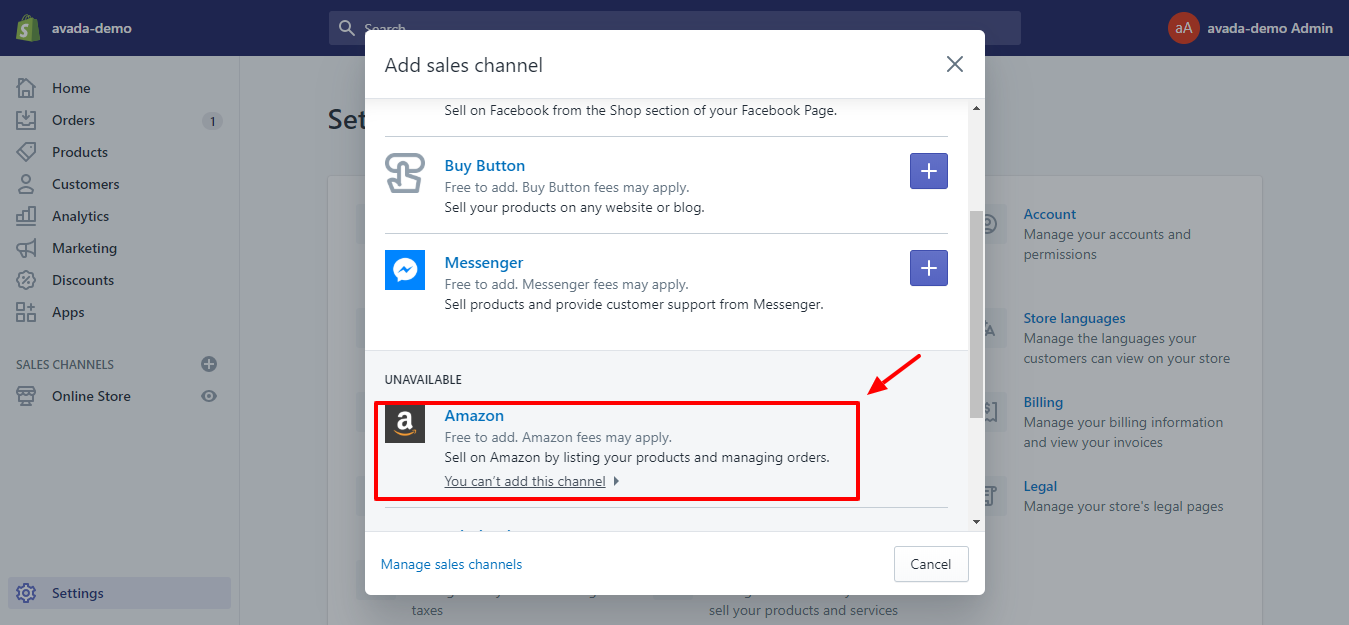This screenshot has width=1349, height=625.
Task: Click the aA user avatar
Action: tap(1183, 28)
